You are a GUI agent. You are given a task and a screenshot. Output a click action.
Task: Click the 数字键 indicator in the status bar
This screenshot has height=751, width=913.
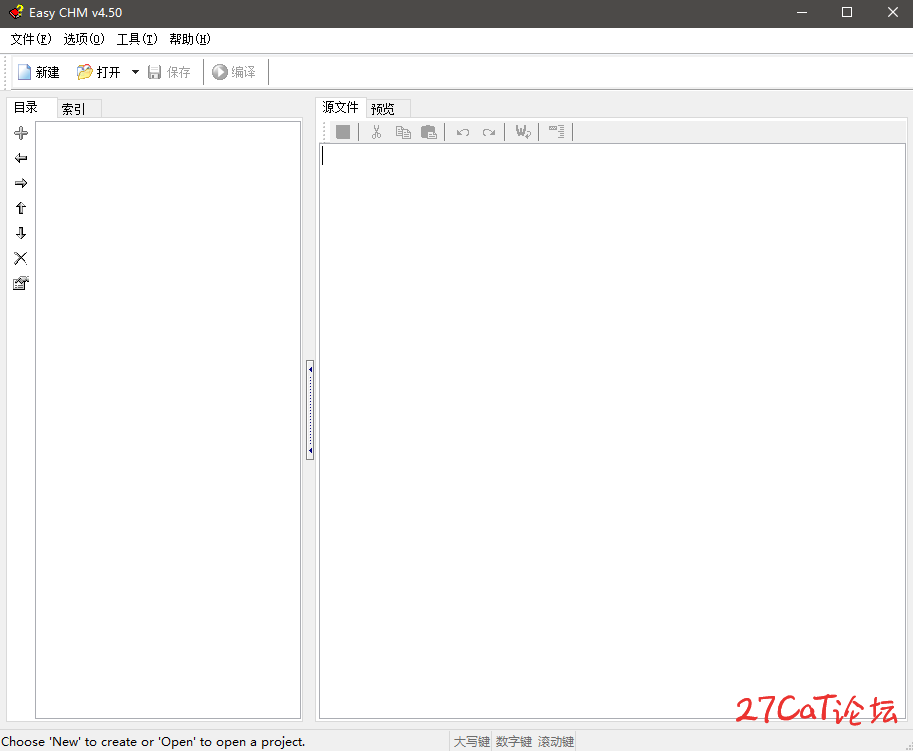[x=514, y=742]
